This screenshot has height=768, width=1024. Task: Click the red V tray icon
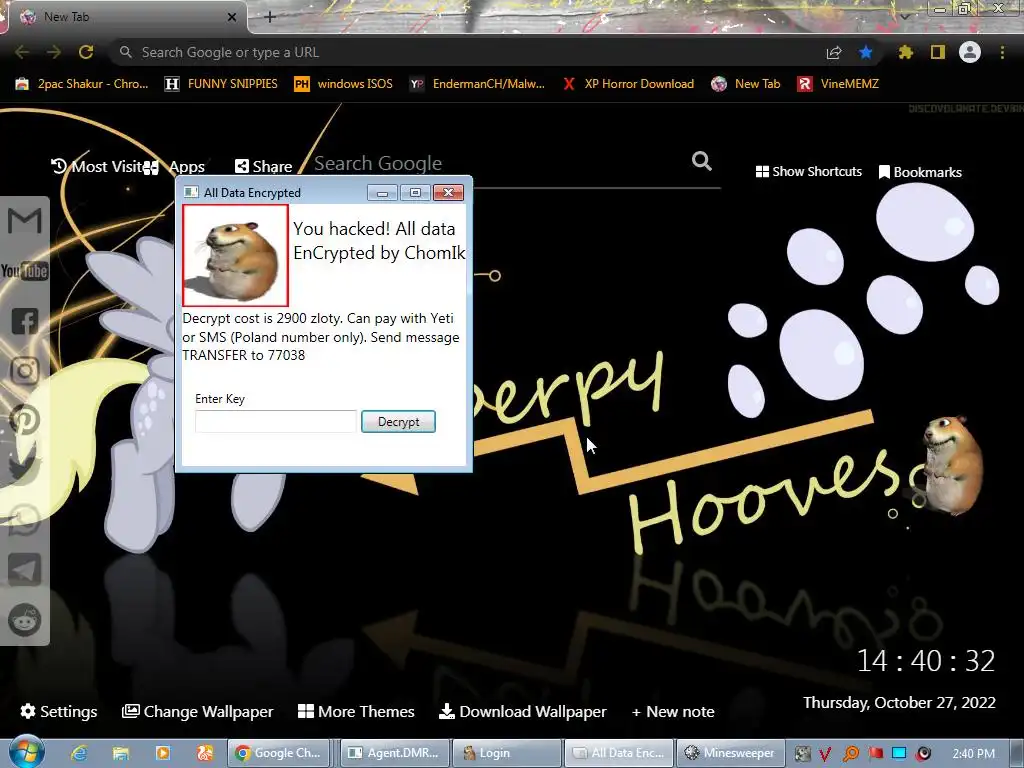[825, 754]
